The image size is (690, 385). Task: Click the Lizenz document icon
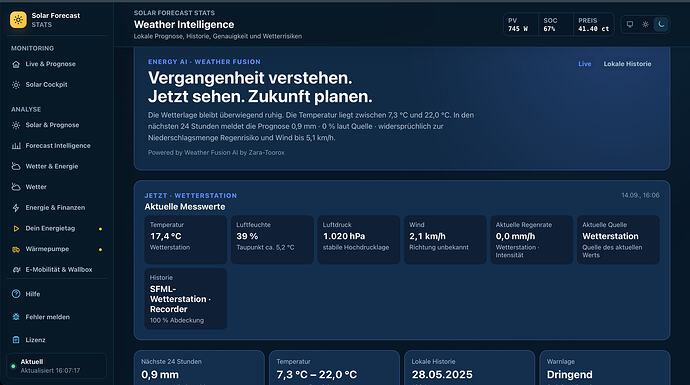(x=16, y=340)
